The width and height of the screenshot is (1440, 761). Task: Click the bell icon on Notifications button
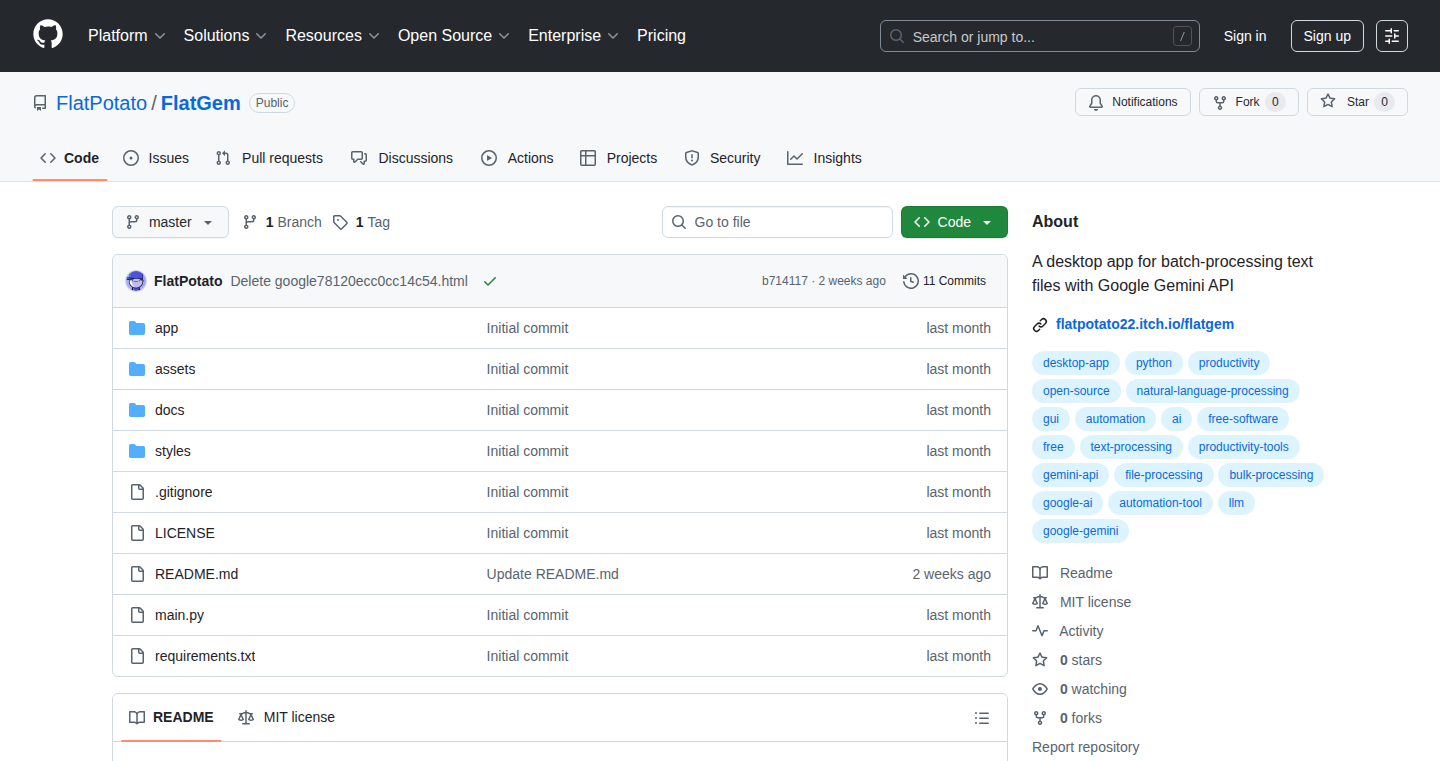(x=1096, y=102)
